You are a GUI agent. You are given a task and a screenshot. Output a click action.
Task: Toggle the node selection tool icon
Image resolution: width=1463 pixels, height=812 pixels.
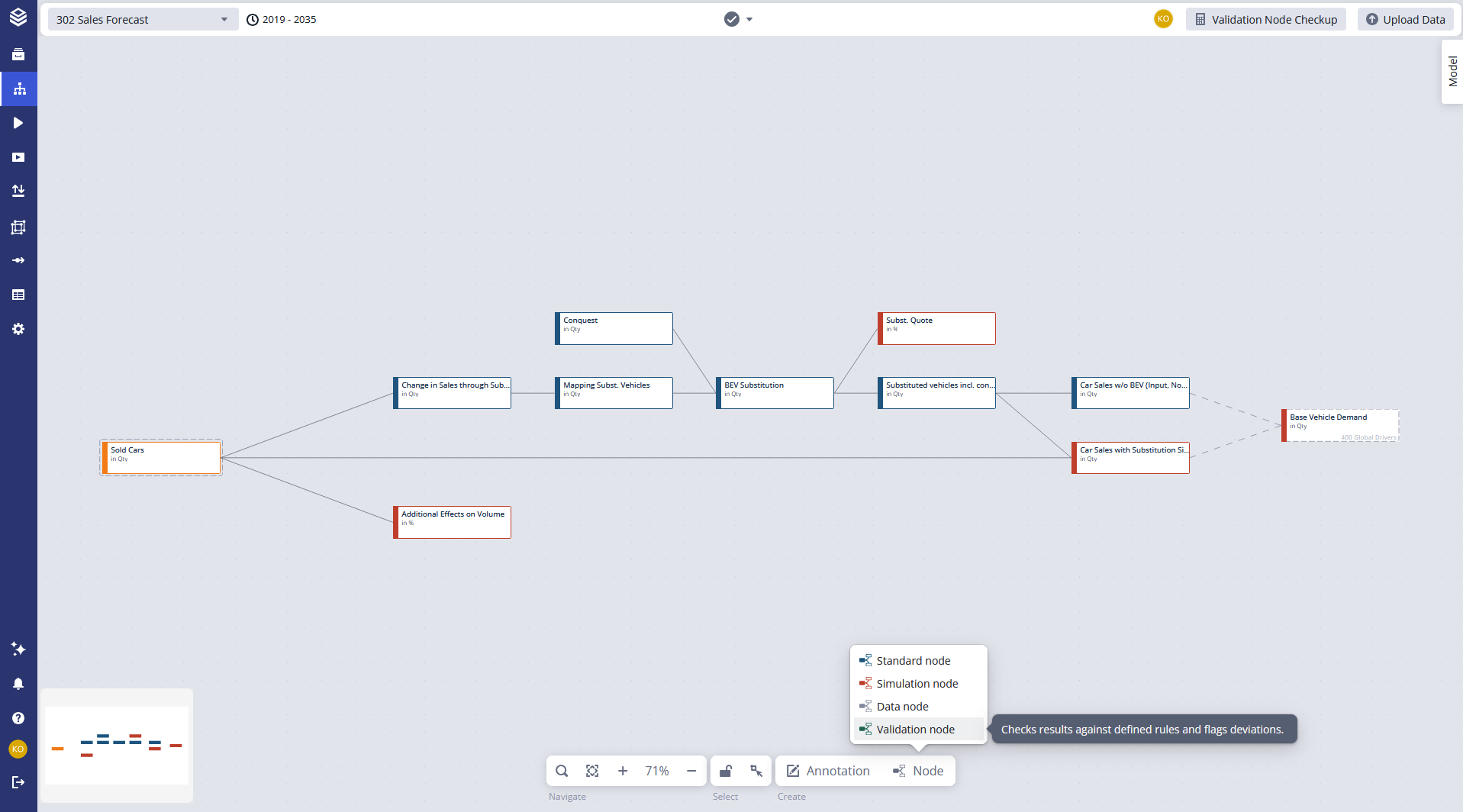coord(756,771)
